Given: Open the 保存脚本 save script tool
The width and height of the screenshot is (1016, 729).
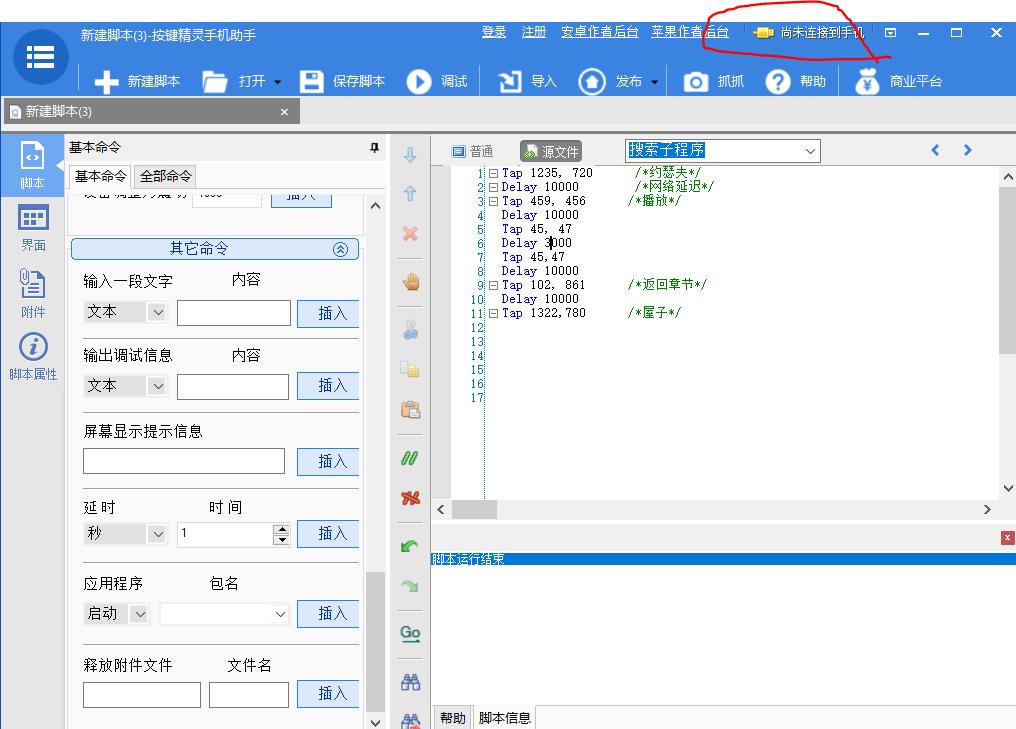Looking at the screenshot, I should point(345,81).
